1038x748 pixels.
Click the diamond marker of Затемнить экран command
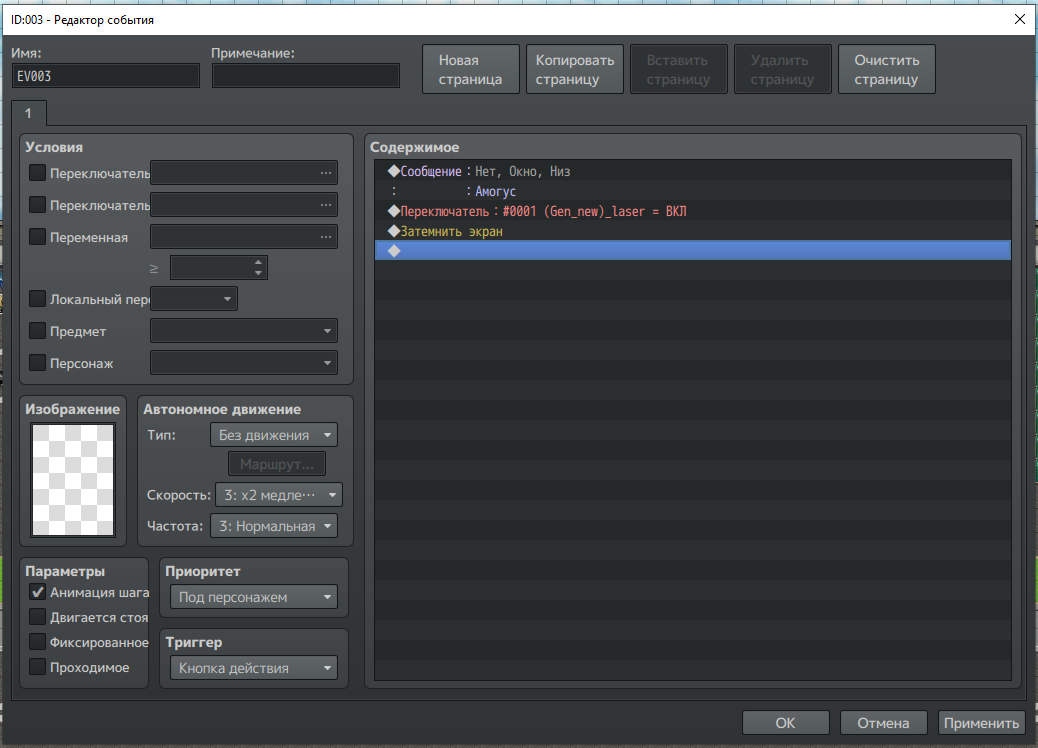tap(393, 231)
